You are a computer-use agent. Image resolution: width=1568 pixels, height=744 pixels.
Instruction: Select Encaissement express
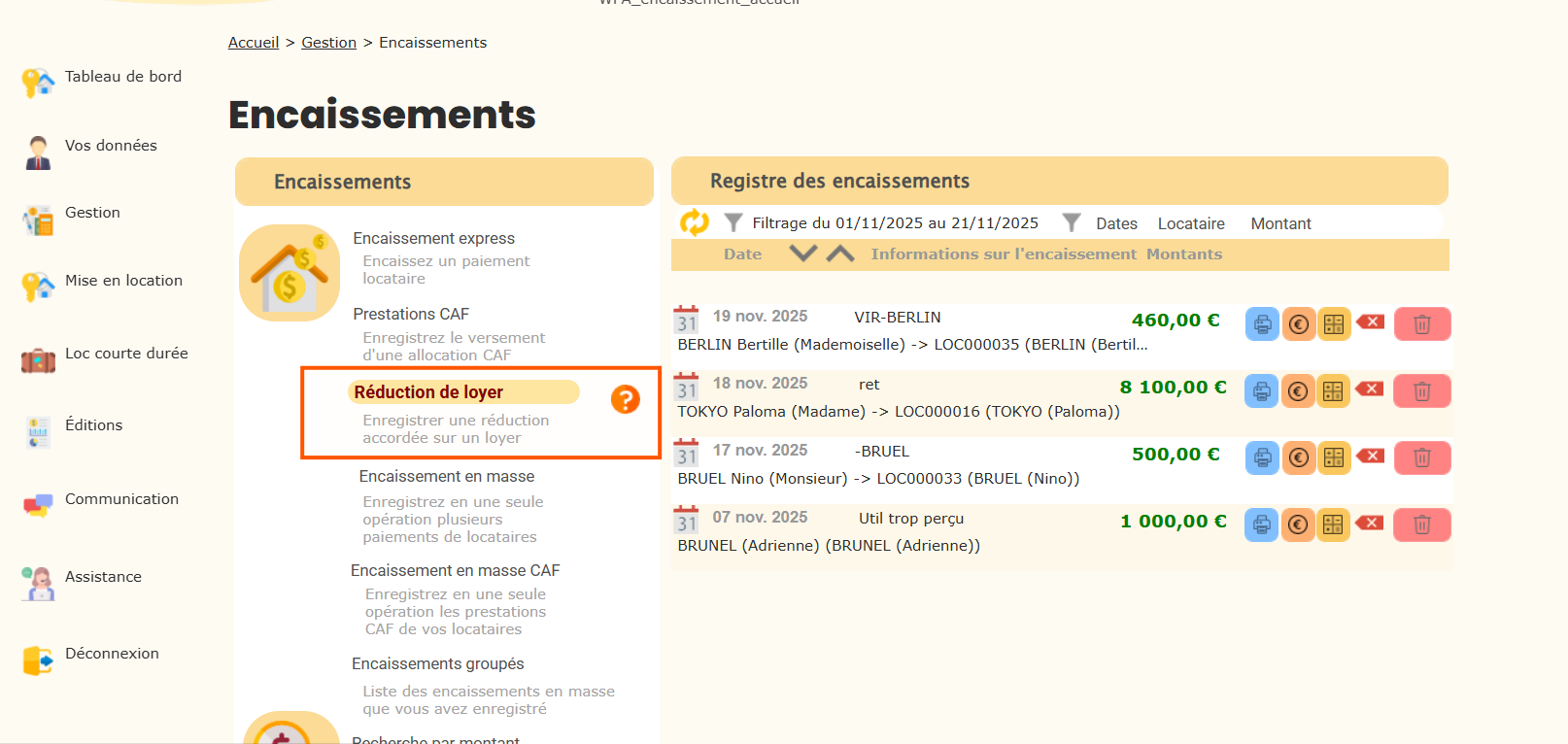[x=433, y=238]
